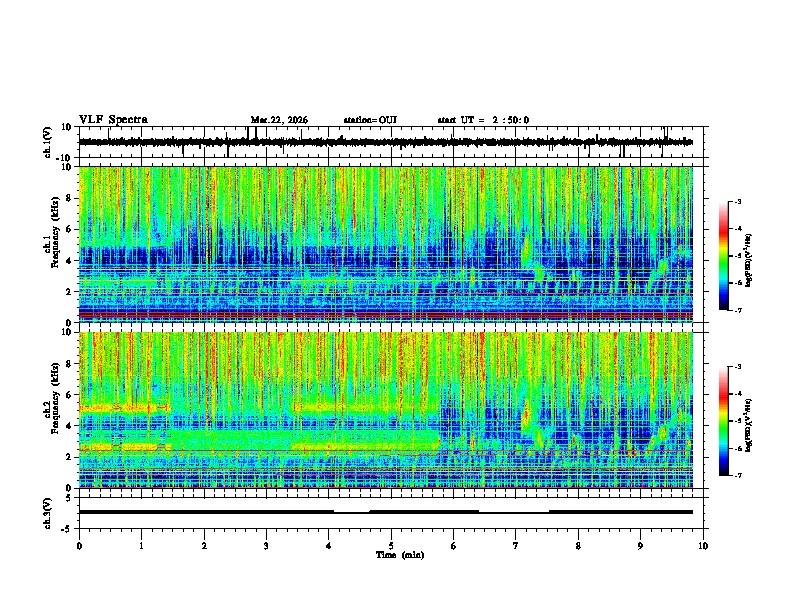Click the time axis tick labeled 0
This screenshot has width=792, height=612.
coord(79,546)
